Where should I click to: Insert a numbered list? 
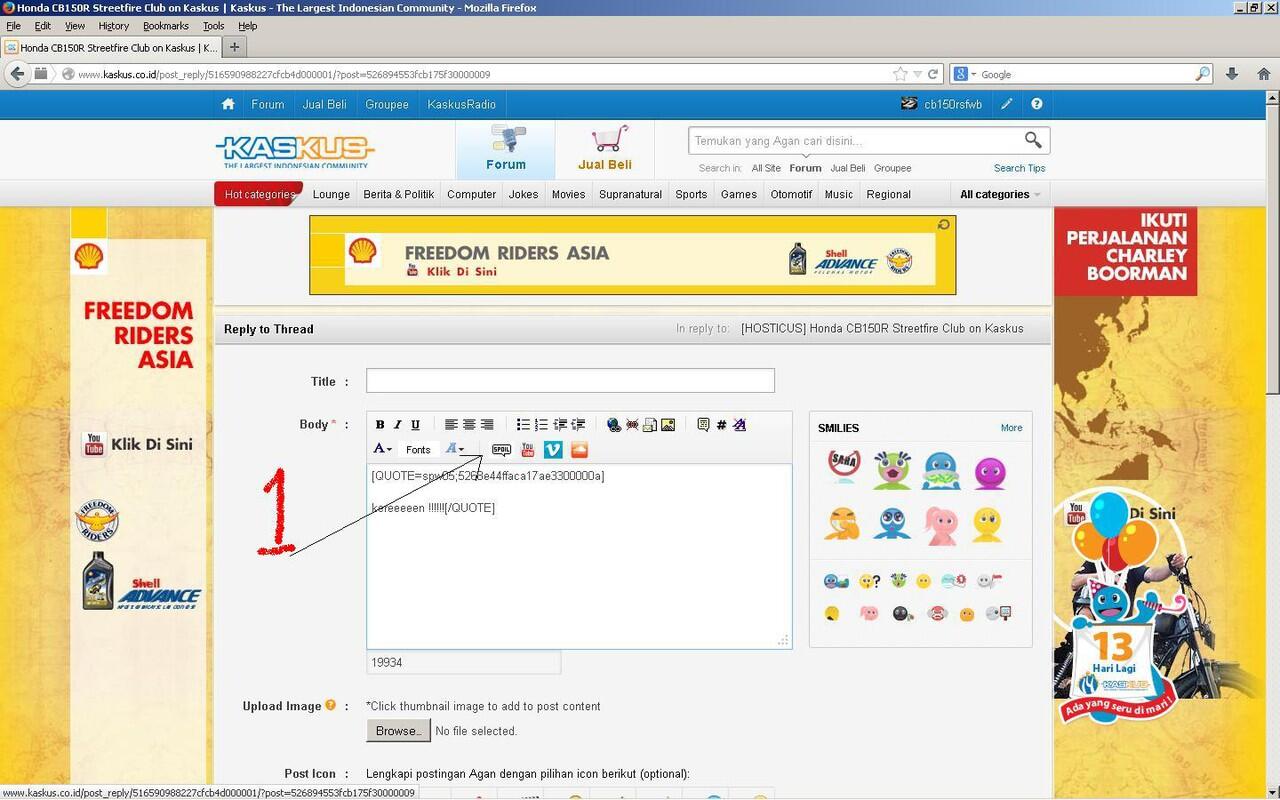click(541, 425)
